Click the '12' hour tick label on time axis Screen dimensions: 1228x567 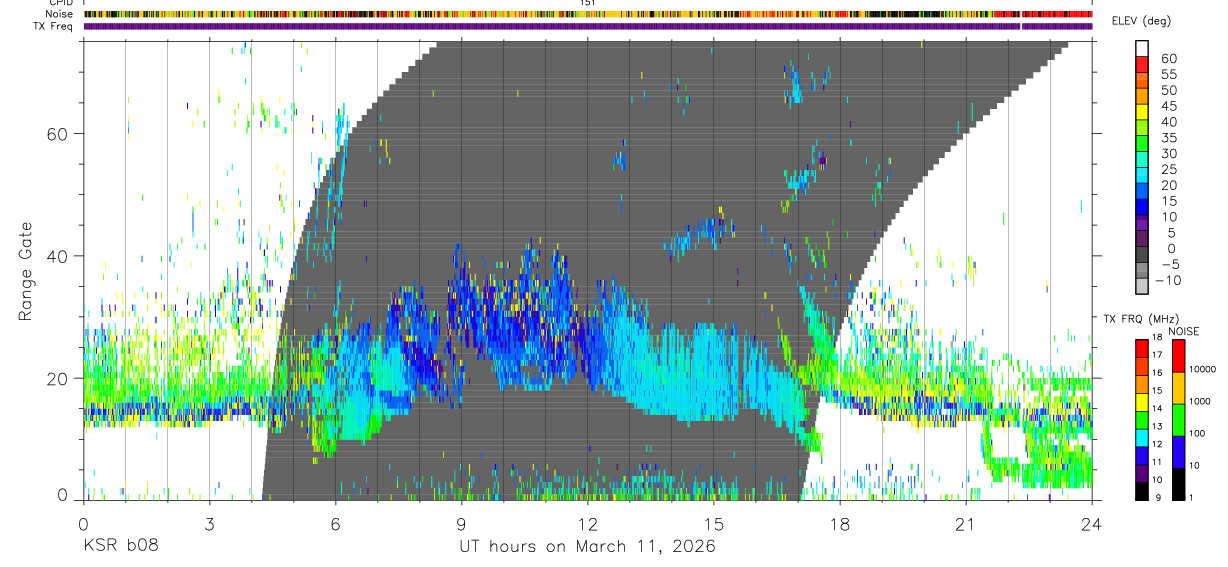(x=587, y=524)
